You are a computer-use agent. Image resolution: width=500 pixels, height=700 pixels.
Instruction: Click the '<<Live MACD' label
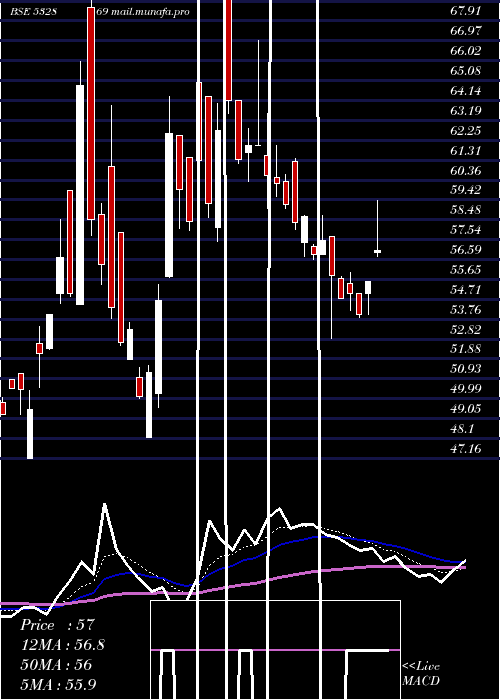(421, 674)
